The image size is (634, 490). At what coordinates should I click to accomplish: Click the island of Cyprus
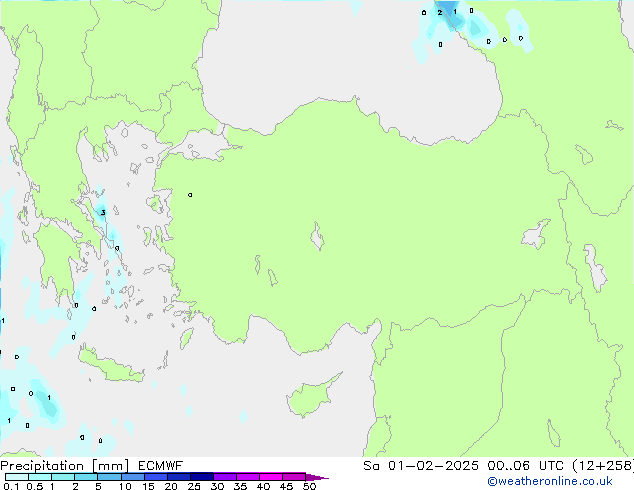tap(309, 399)
